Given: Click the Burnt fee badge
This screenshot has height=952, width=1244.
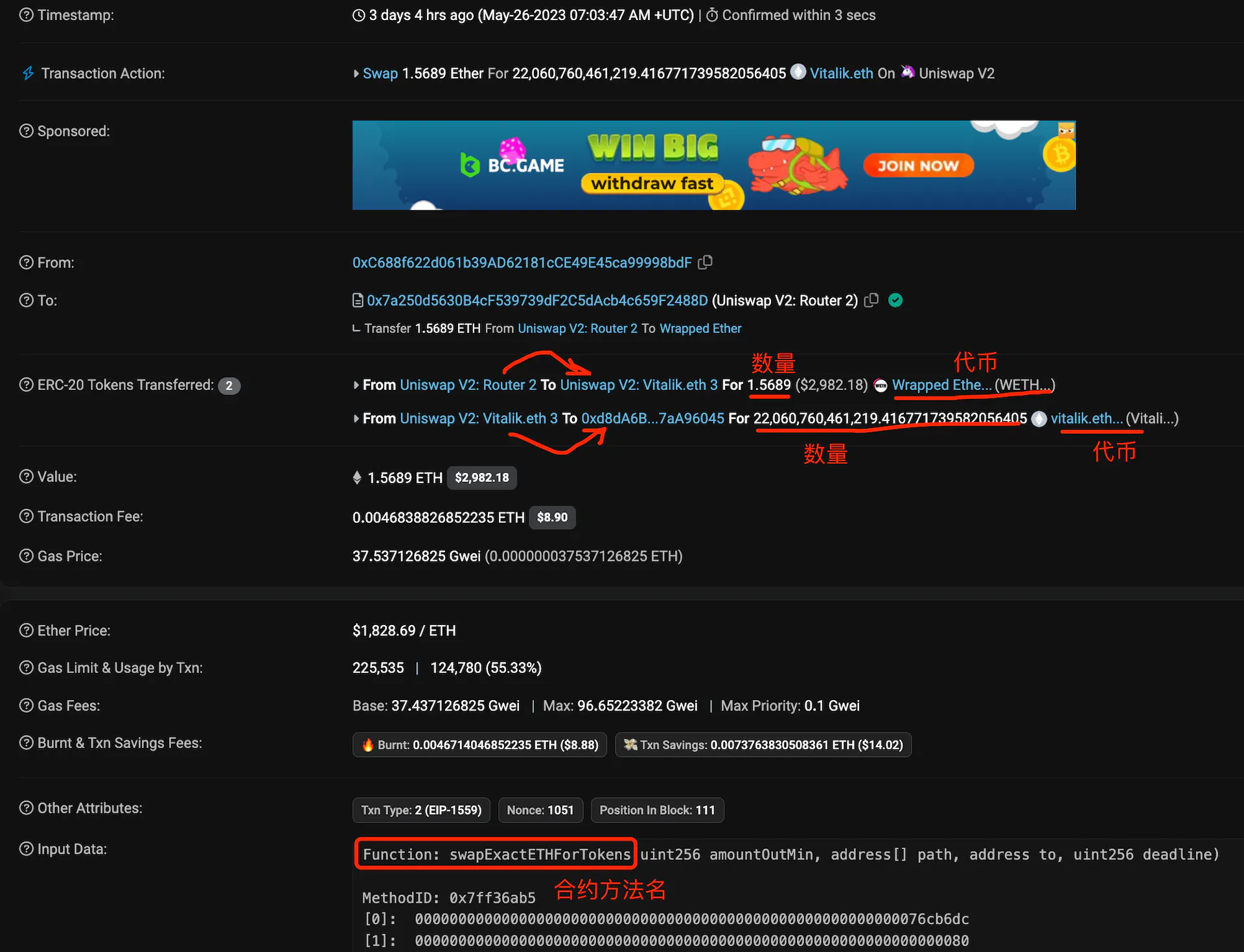Looking at the screenshot, I should (479, 745).
